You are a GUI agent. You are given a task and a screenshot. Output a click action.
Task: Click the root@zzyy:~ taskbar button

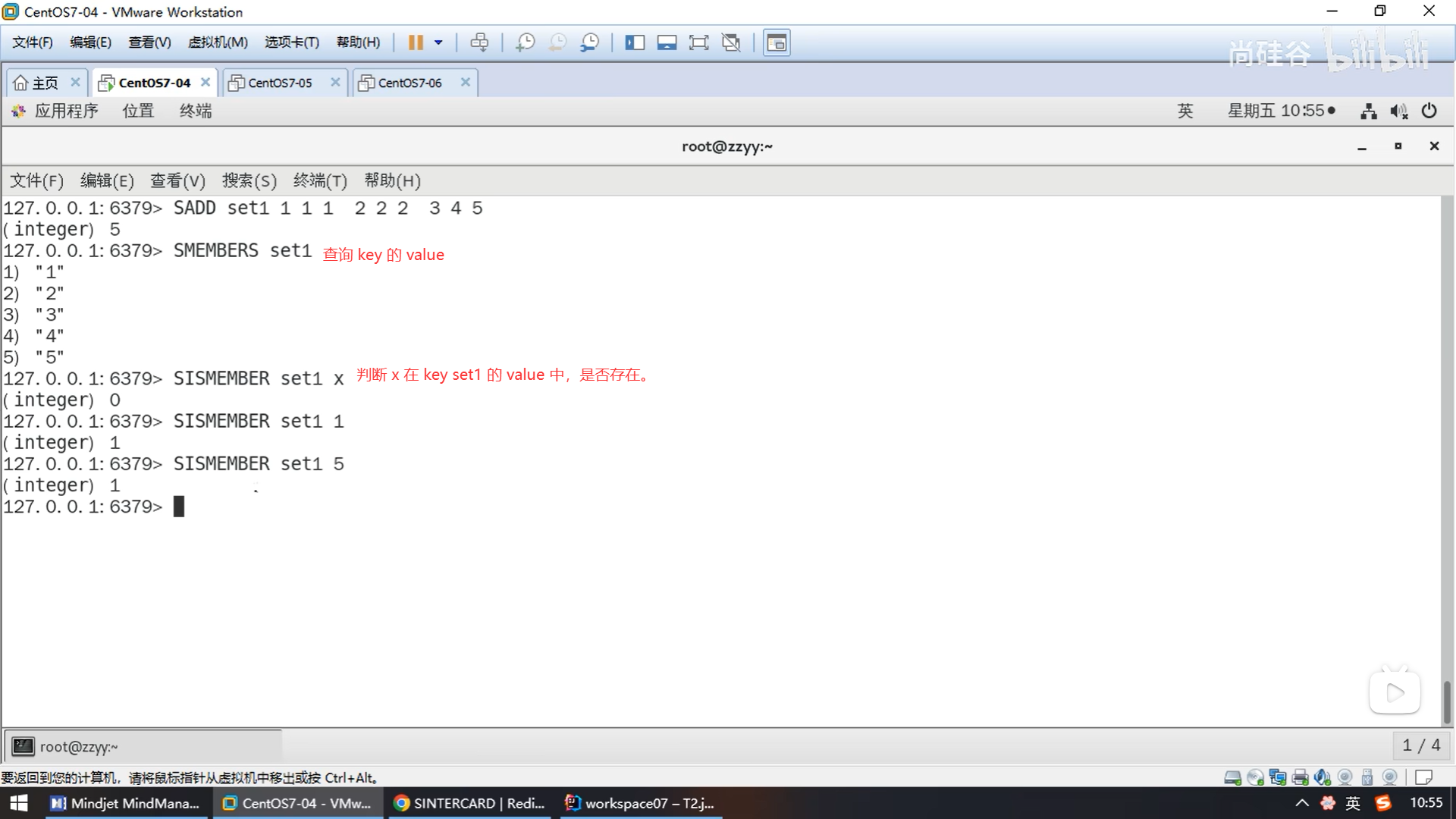coord(79,746)
